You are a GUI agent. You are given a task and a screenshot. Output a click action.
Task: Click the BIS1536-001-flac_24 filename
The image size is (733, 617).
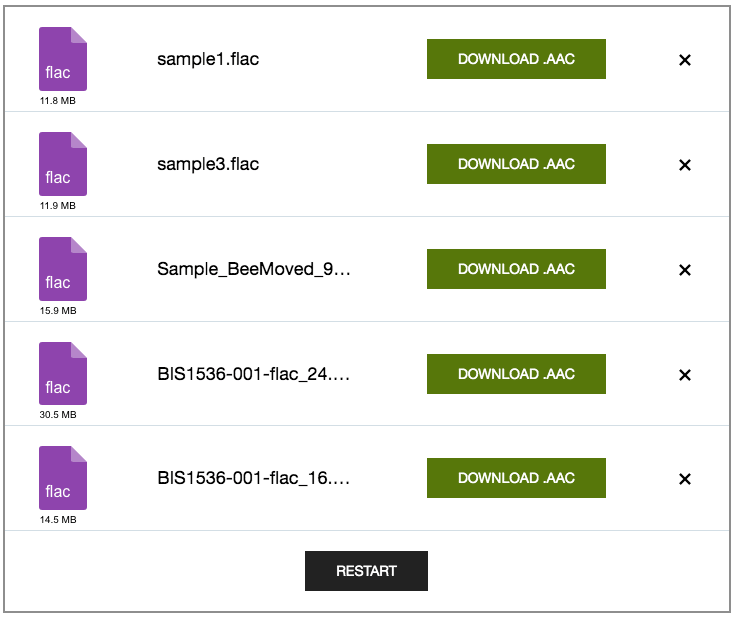(x=254, y=374)
